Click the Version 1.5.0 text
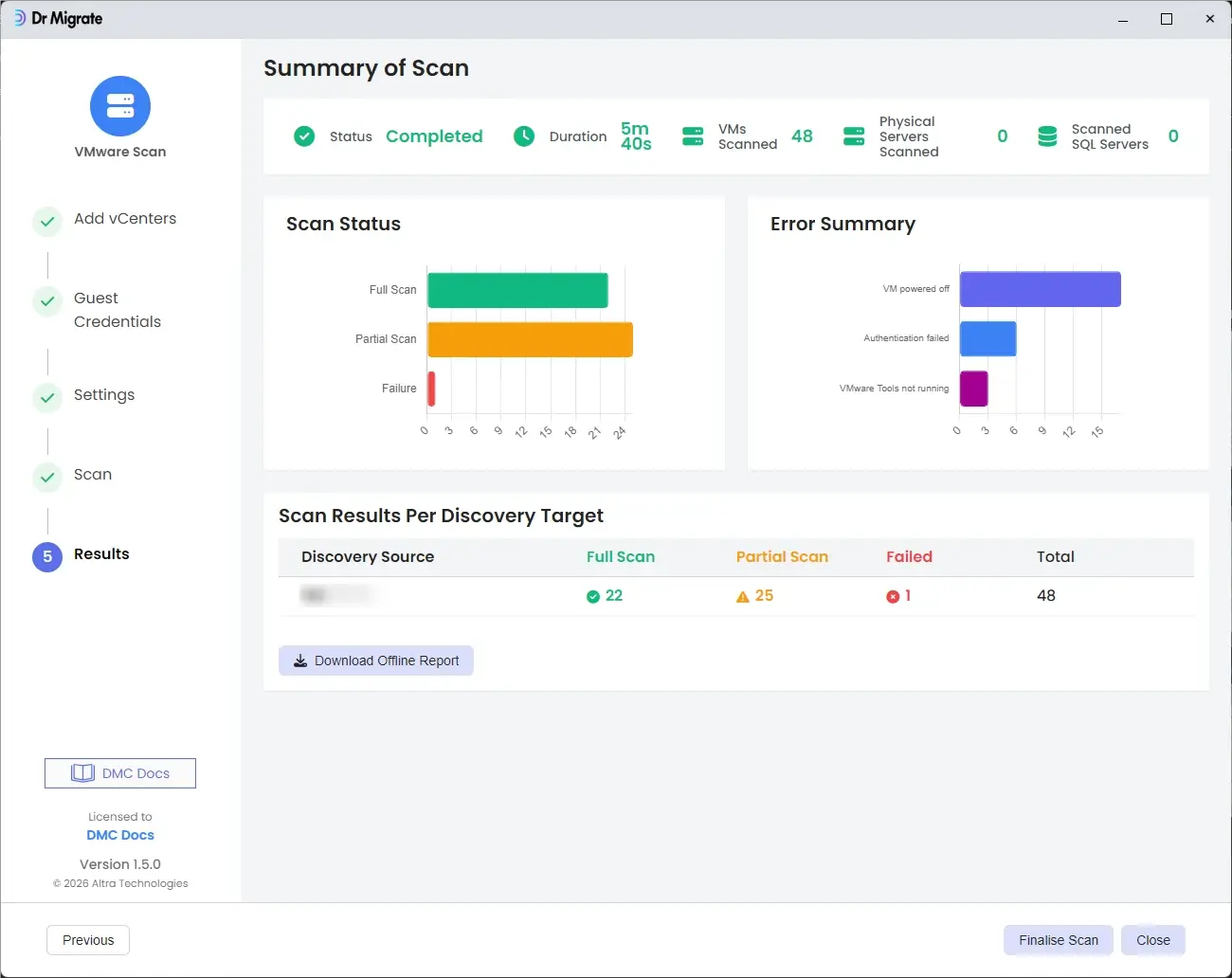The width and height of the screenshot is (1232, 978). pyautogui.click(x=120, y=864)
